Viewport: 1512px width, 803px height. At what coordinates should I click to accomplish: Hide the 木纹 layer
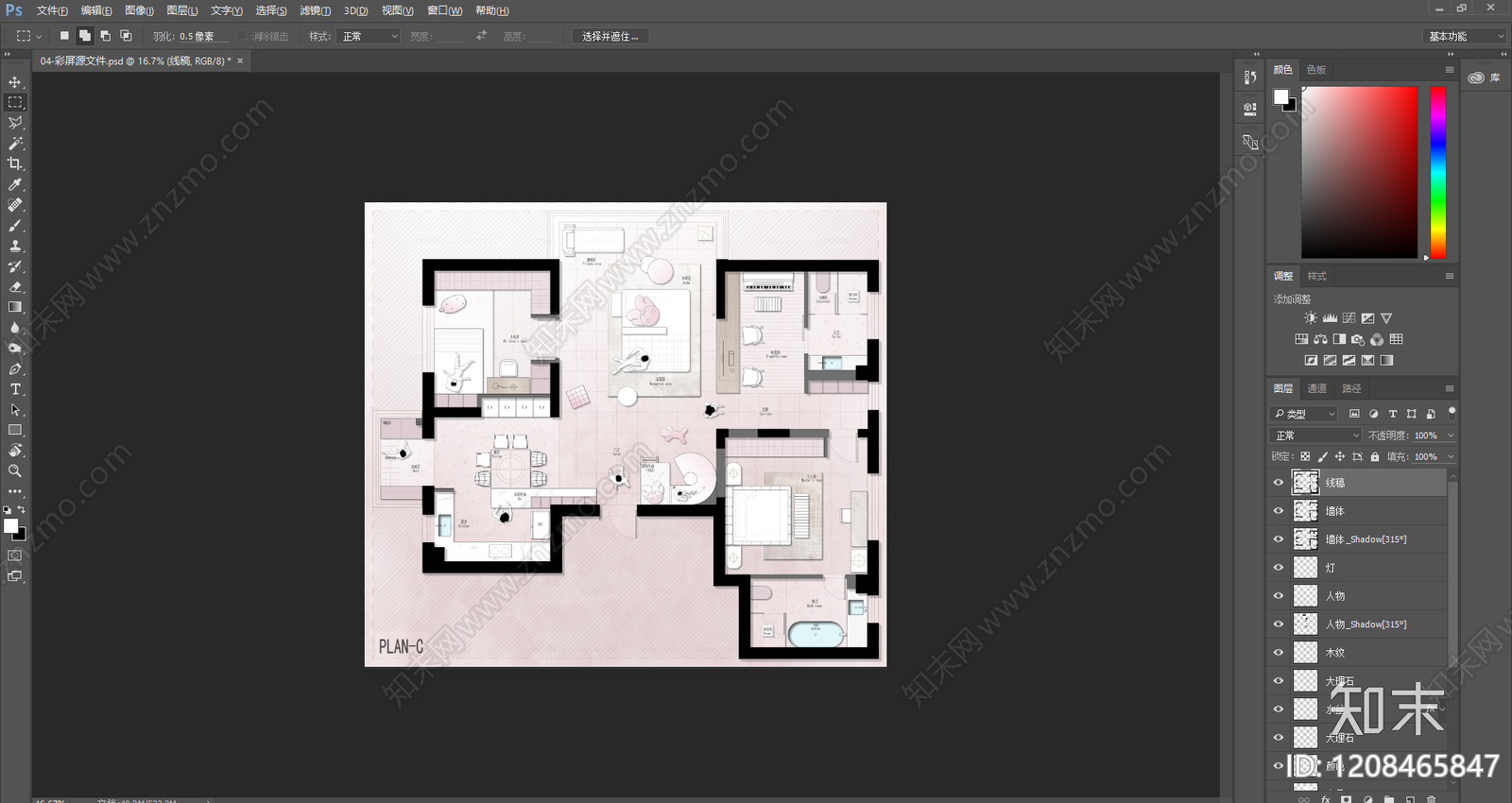point(1279,653)
